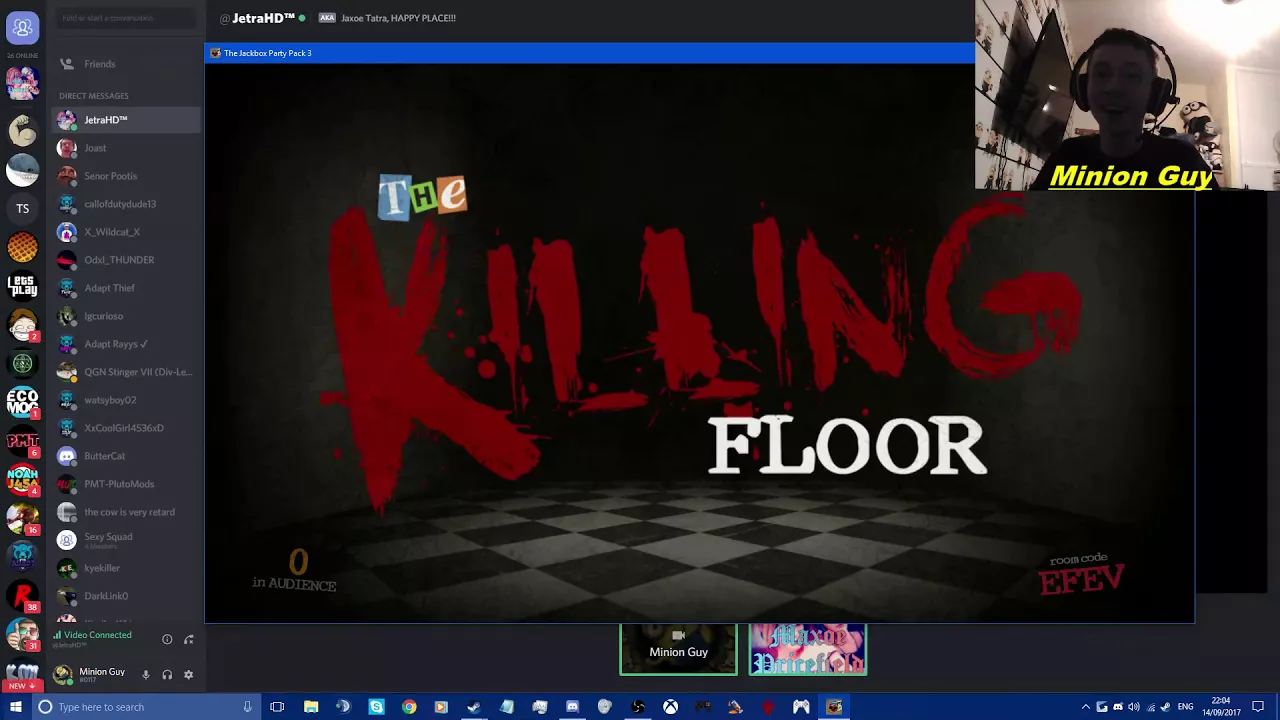The image size is (1280, 720).
Task: Open white game controller taskbar app
Action: tap(801, 707)
